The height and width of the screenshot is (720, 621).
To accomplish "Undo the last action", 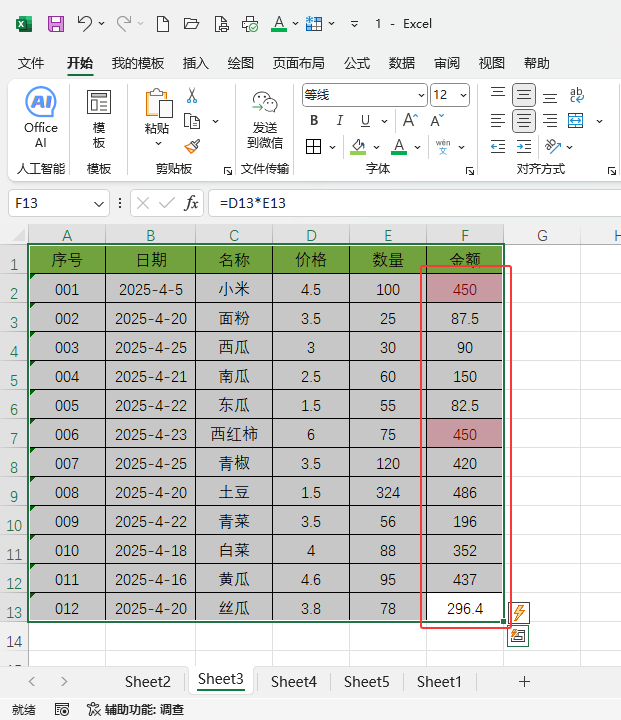I will click(x=85, y=23).
